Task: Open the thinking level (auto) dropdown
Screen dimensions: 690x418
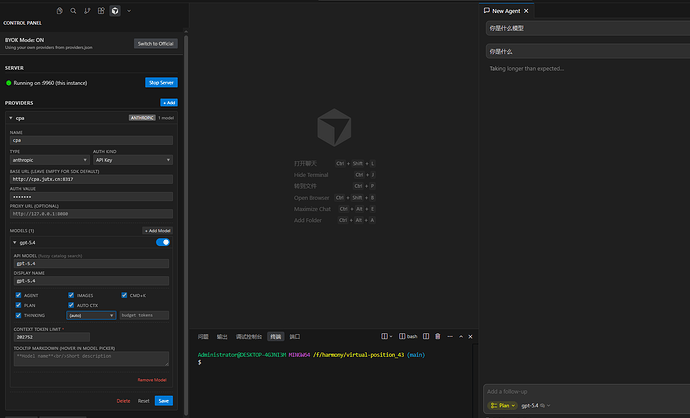Action: [x=91, y=315]
